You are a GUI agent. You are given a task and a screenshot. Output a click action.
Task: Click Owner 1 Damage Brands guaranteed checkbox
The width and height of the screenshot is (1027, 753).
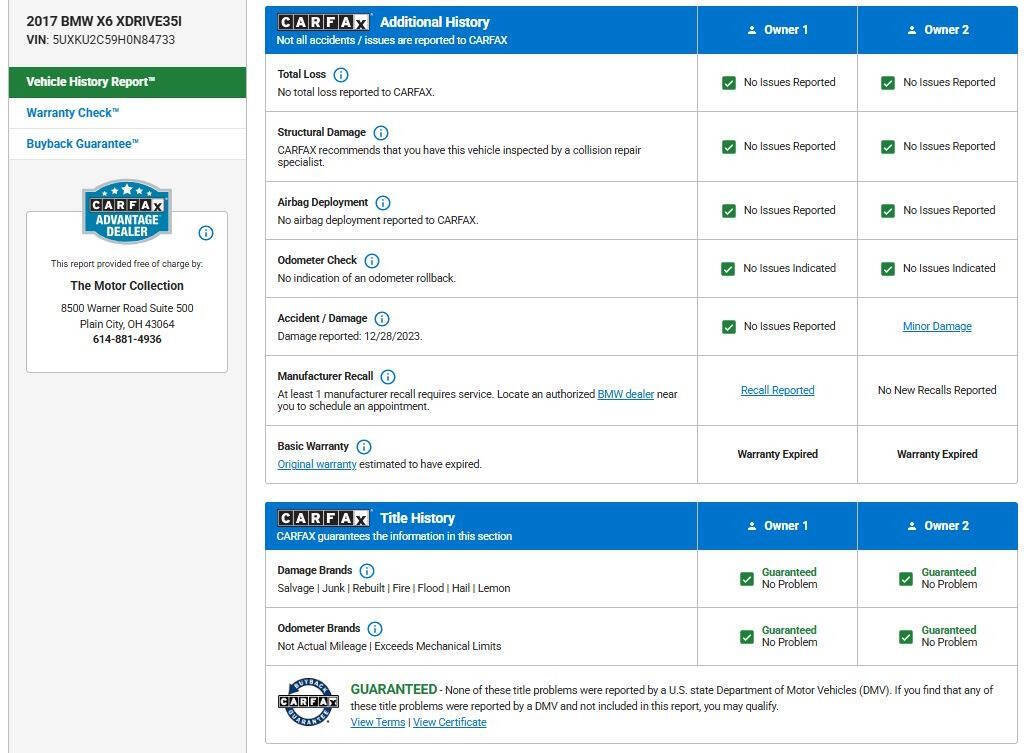click(747, 579)
